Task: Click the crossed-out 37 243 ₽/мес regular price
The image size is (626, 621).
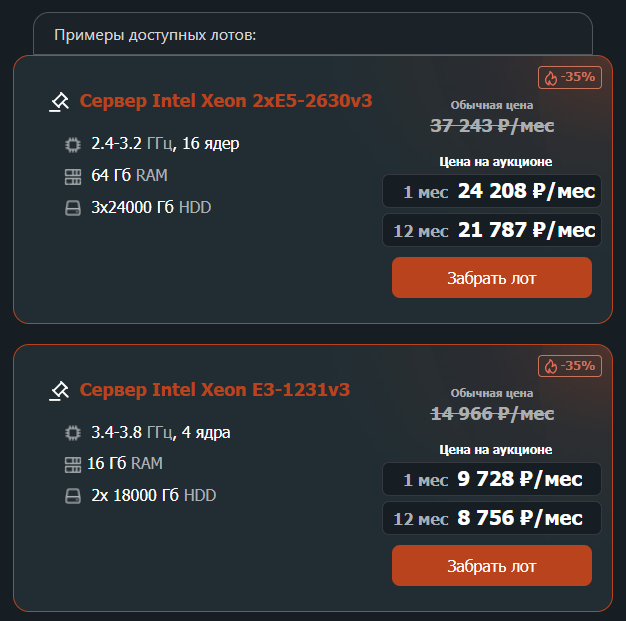Action: [492, 126]
